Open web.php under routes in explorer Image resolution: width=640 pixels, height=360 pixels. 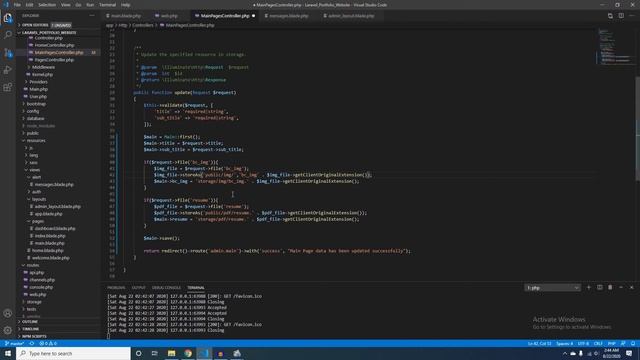tap(38, 295)
